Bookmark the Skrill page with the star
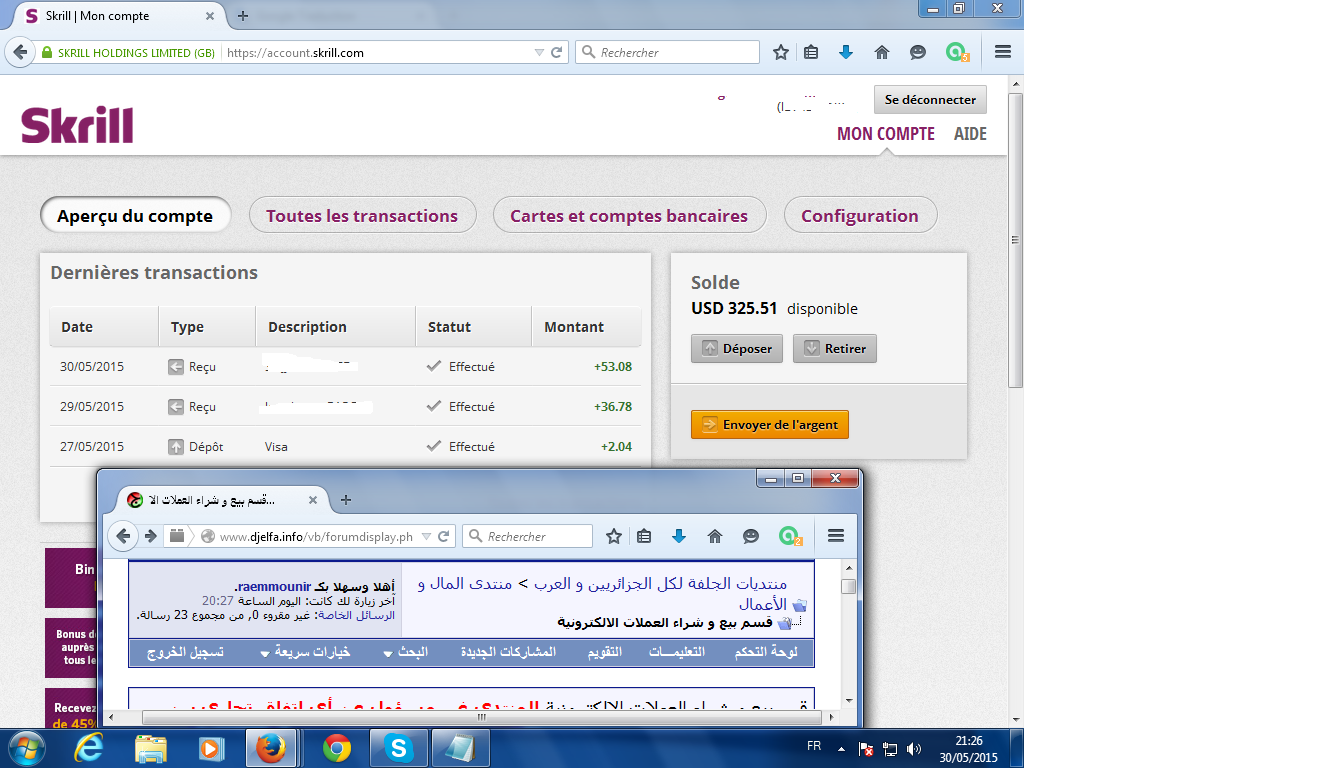The width and height of the screenshot is (1344, 768). [781, 52]
